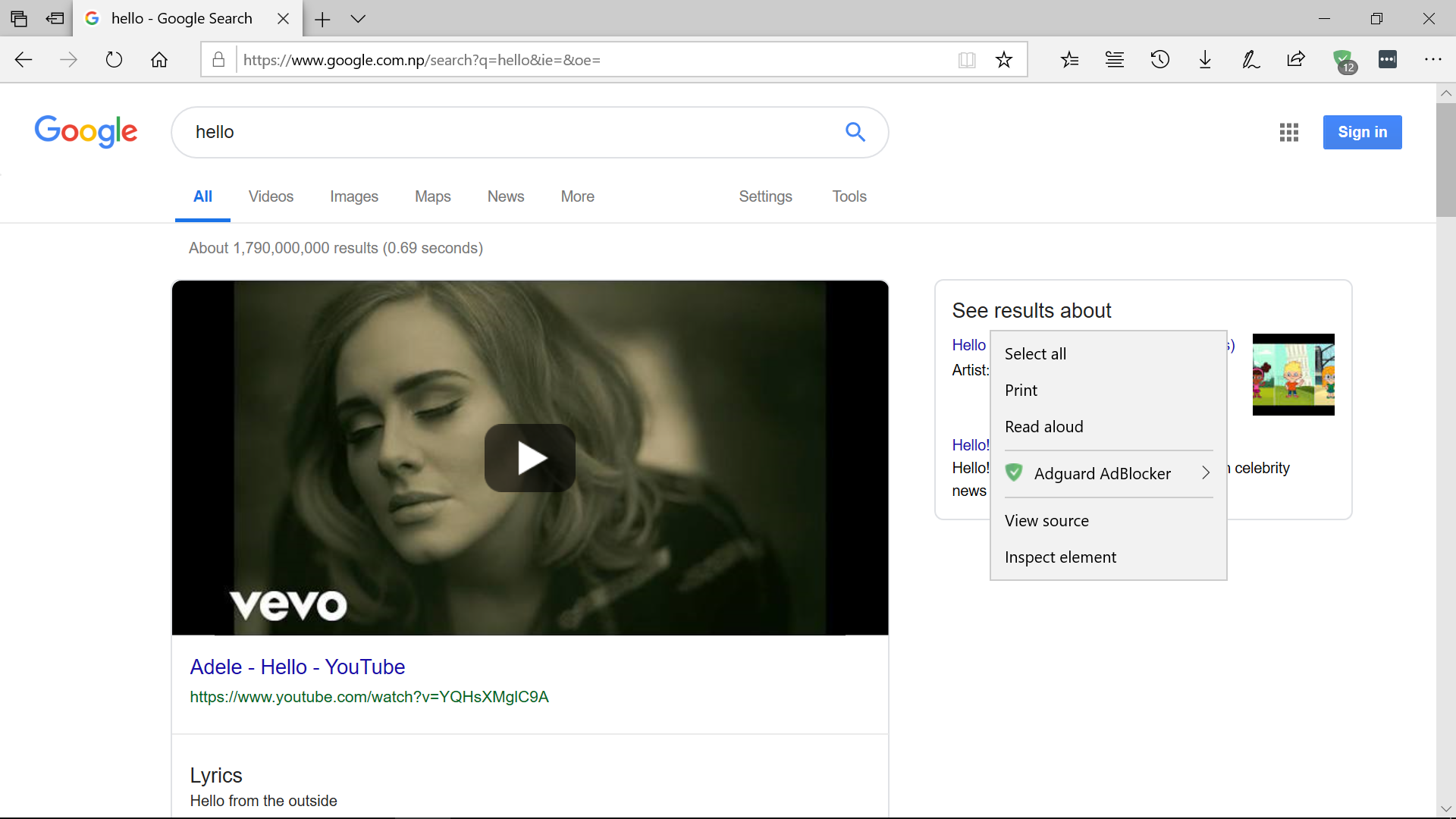
Task: Open reading view icon
Action: [967, 60]
